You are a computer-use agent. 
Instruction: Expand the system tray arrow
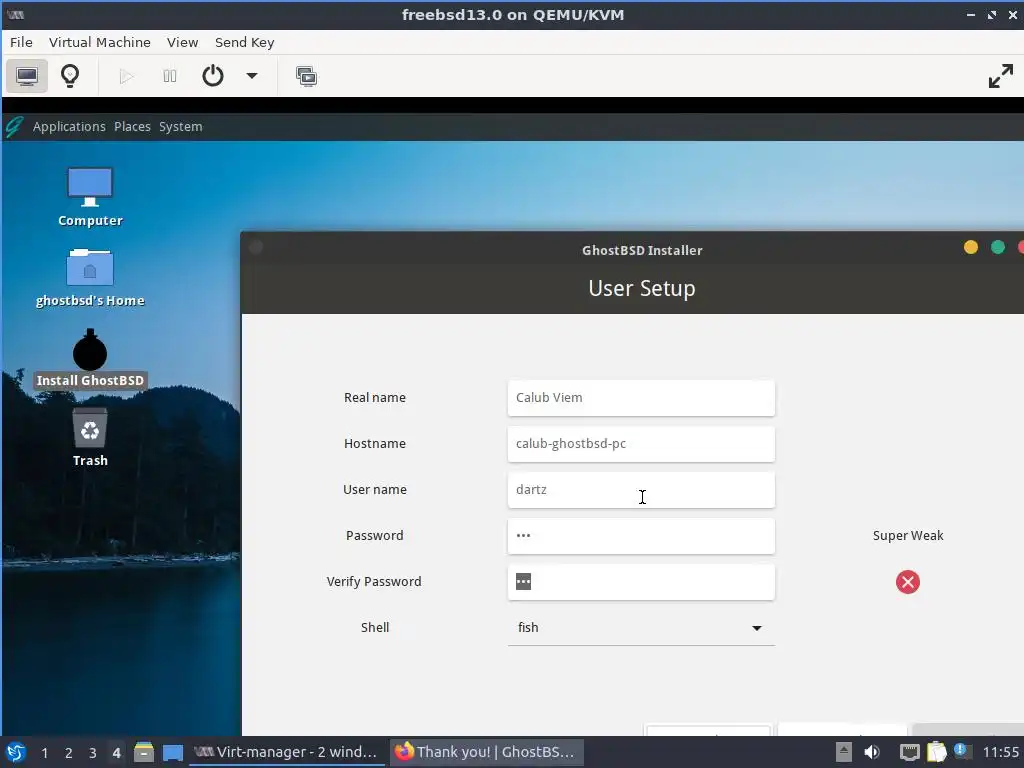tap(844, 752)
